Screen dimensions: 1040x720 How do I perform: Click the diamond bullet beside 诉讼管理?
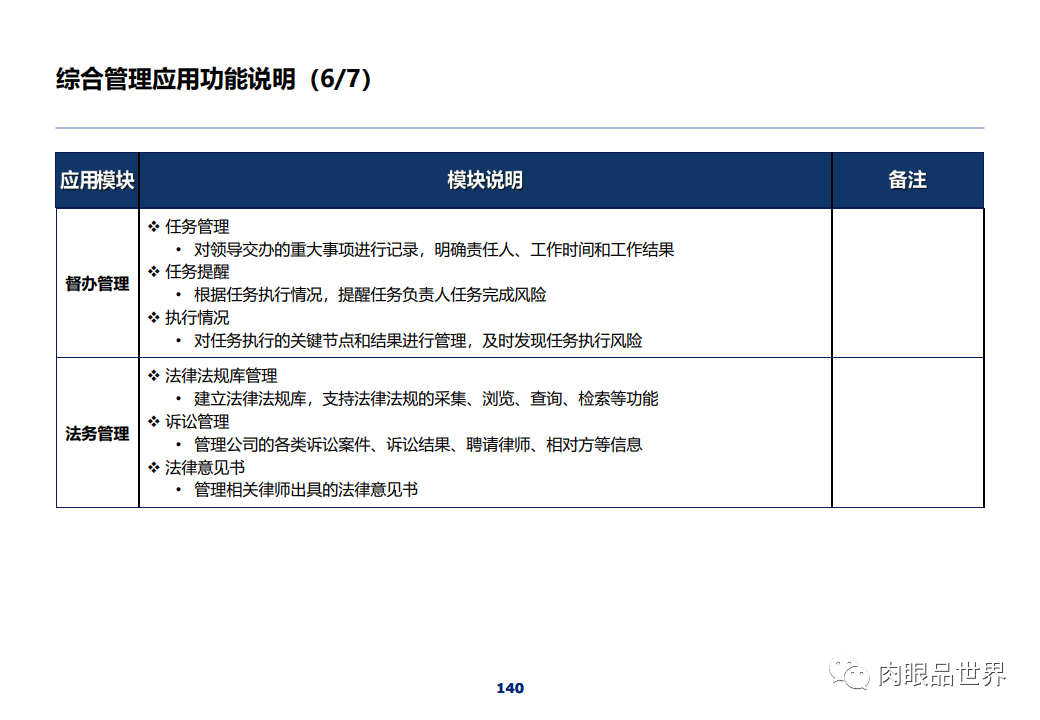point(154,422)
